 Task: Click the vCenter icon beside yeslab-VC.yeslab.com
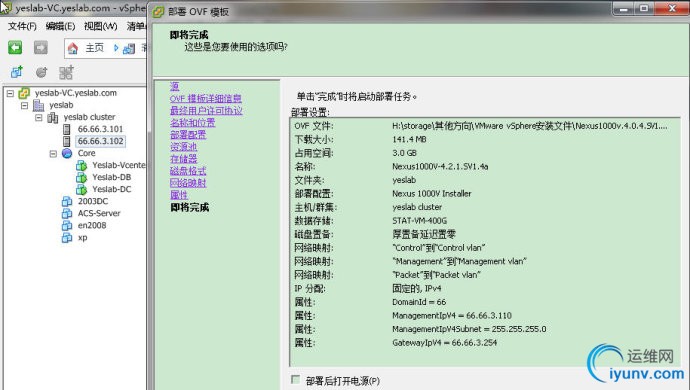pyautogui.click(x=24, y=93)
